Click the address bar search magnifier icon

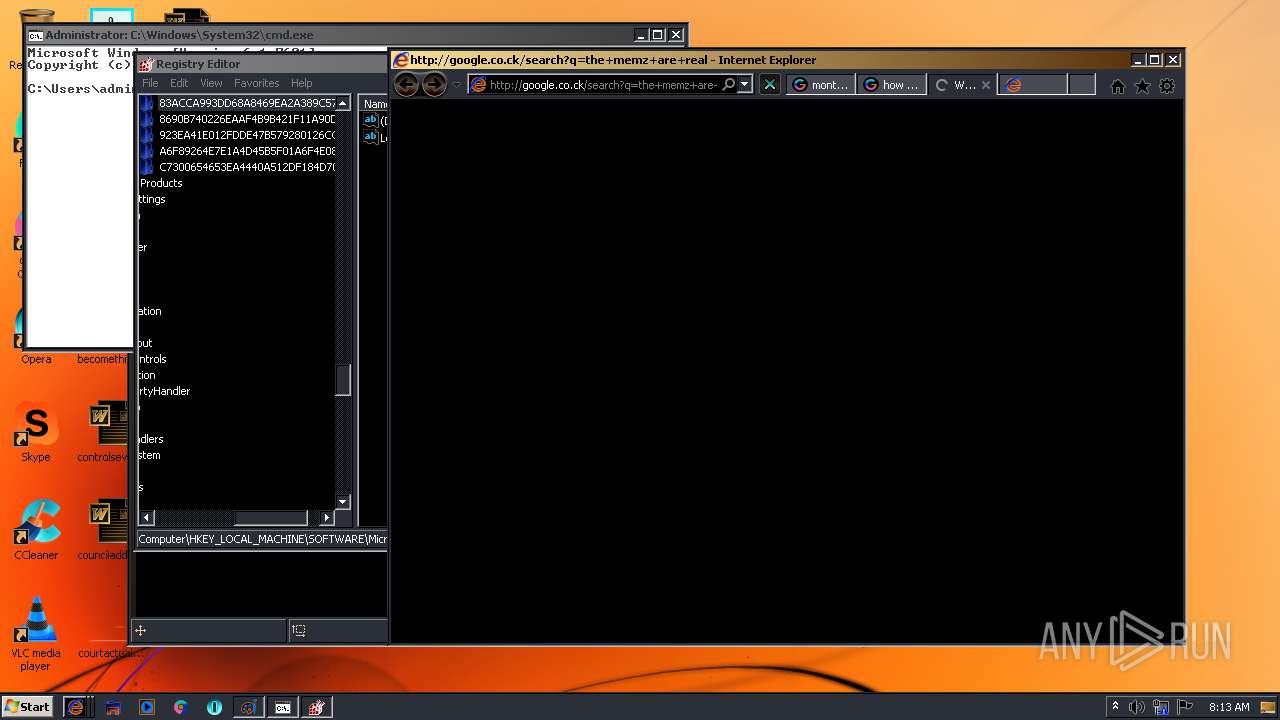coord(729,85)
